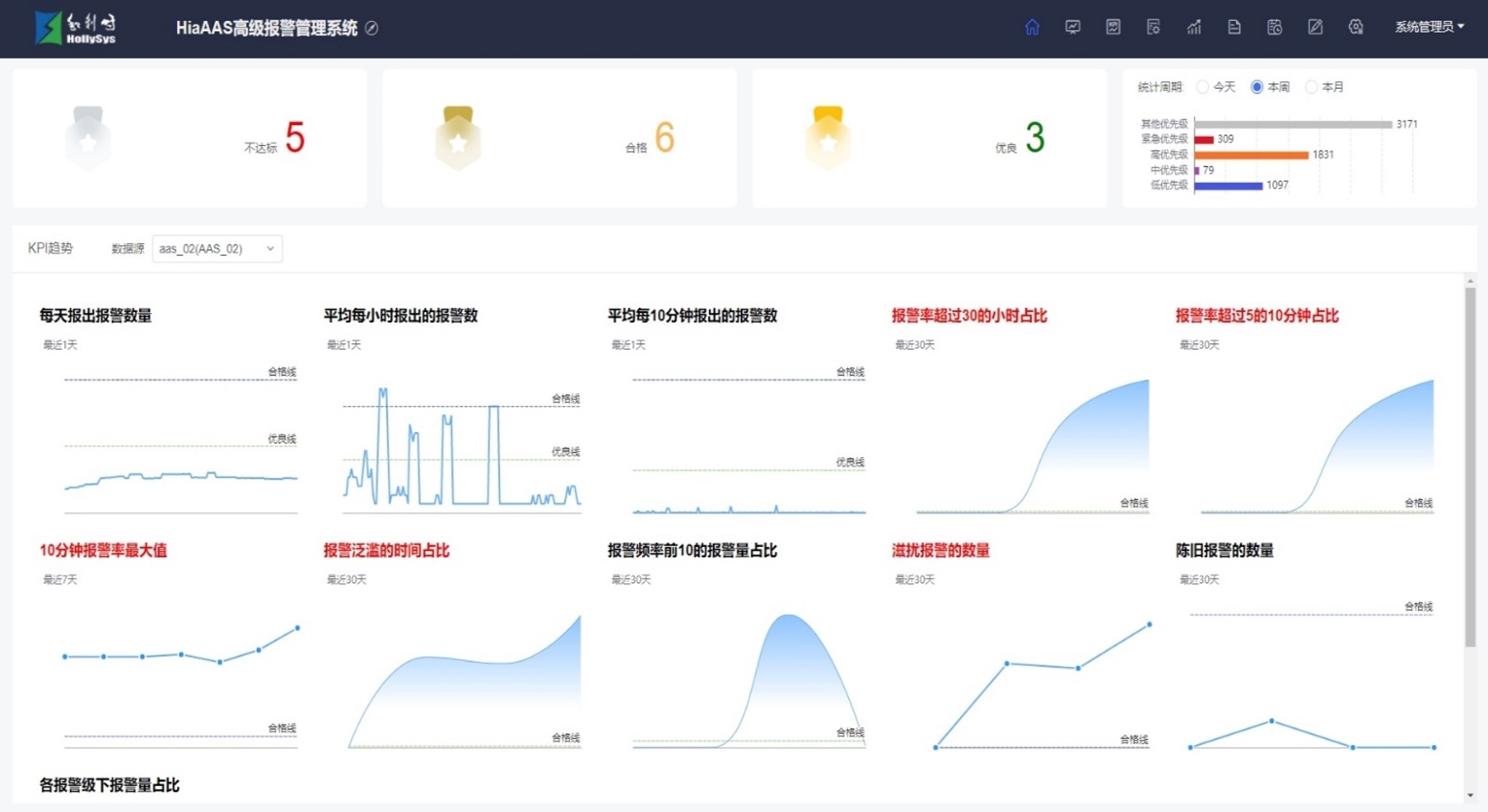The width and height of the screenshot is (1488, 812).
Task: Click the 紧急优先级 309 bar
Action: tap(1205, 139)
